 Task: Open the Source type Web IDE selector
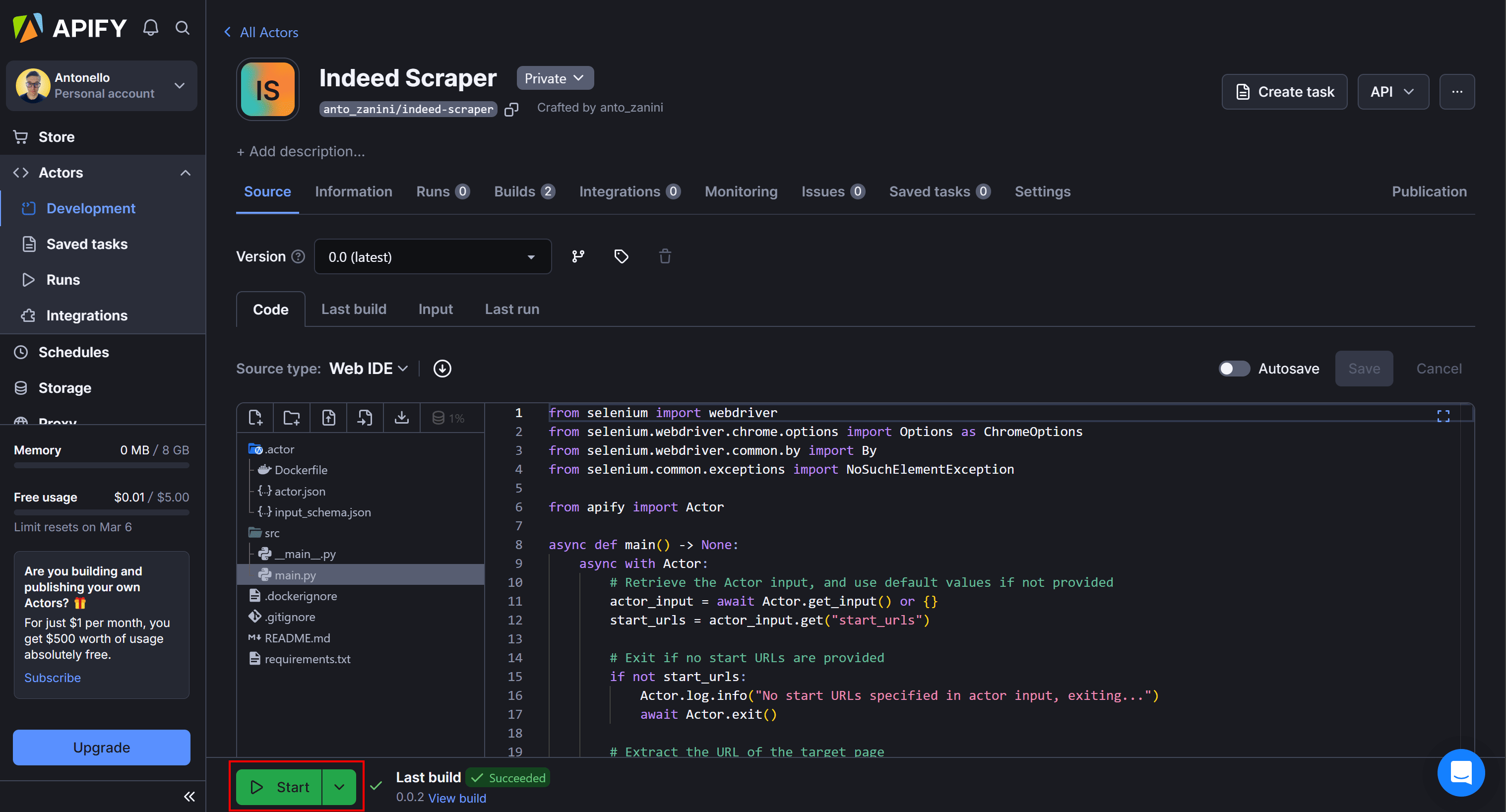coord(368,368)
